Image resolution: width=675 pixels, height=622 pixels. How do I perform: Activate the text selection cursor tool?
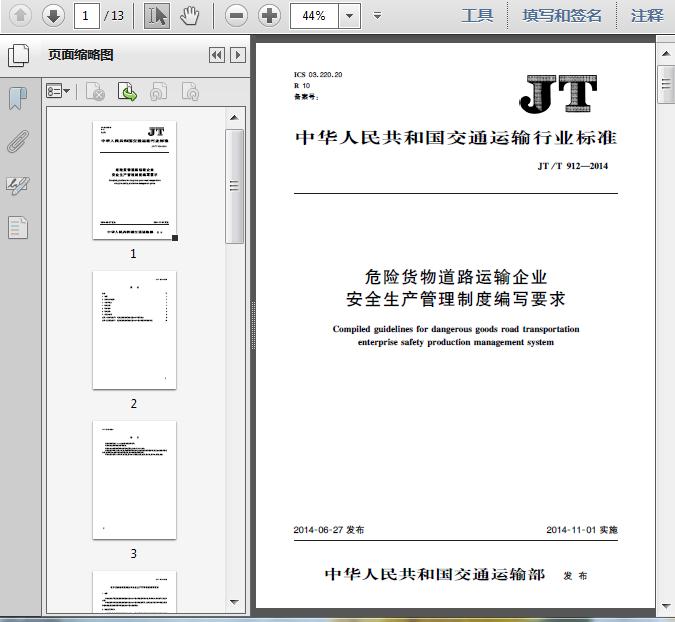pos(157,15)
